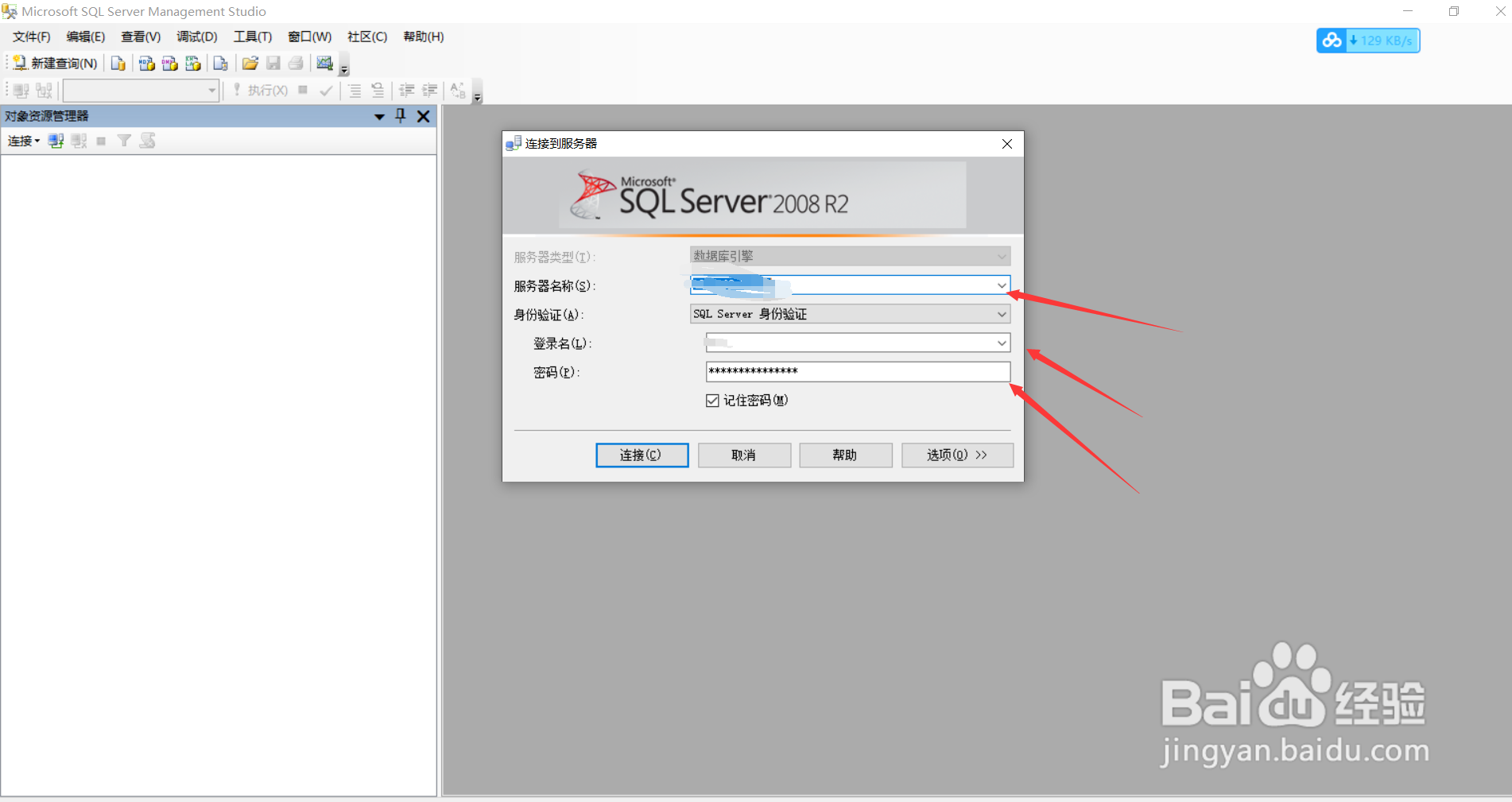Click the Database Engine Query icon
Viewport: 1512px width, 802px height.
click(118, 64)
